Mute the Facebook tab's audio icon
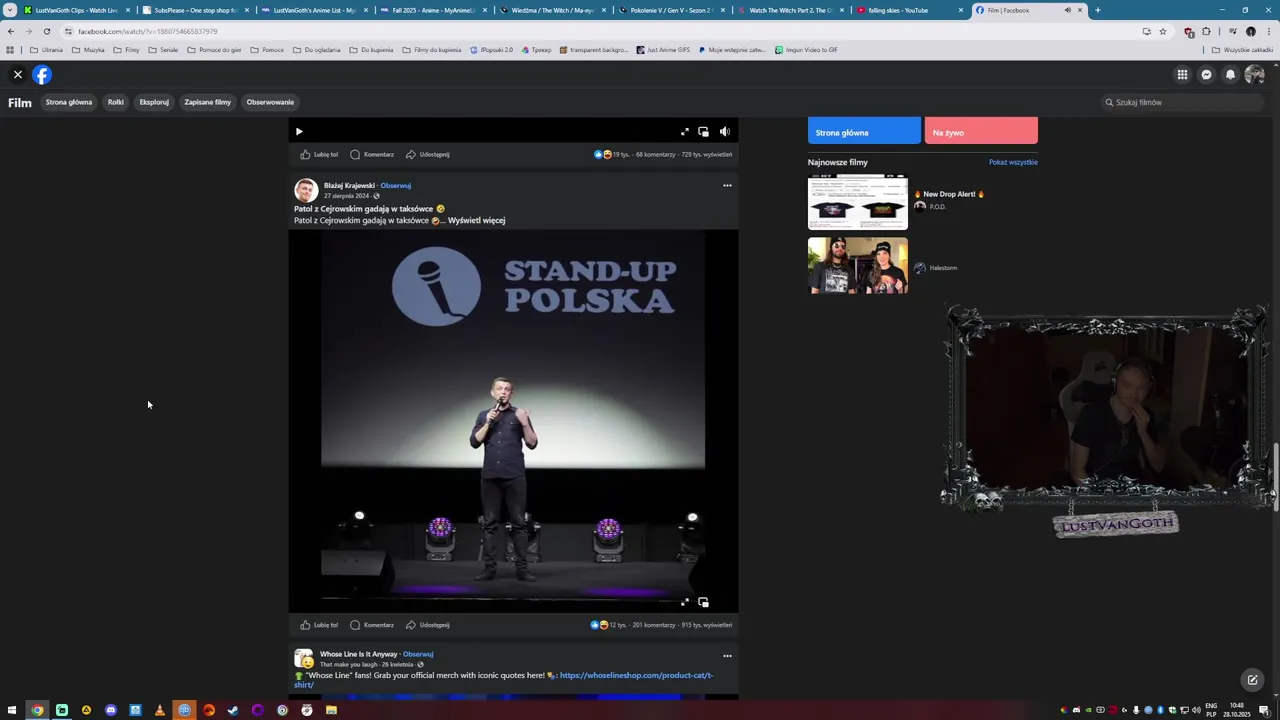The image size is (1280, 720). tap(1067, 10)
